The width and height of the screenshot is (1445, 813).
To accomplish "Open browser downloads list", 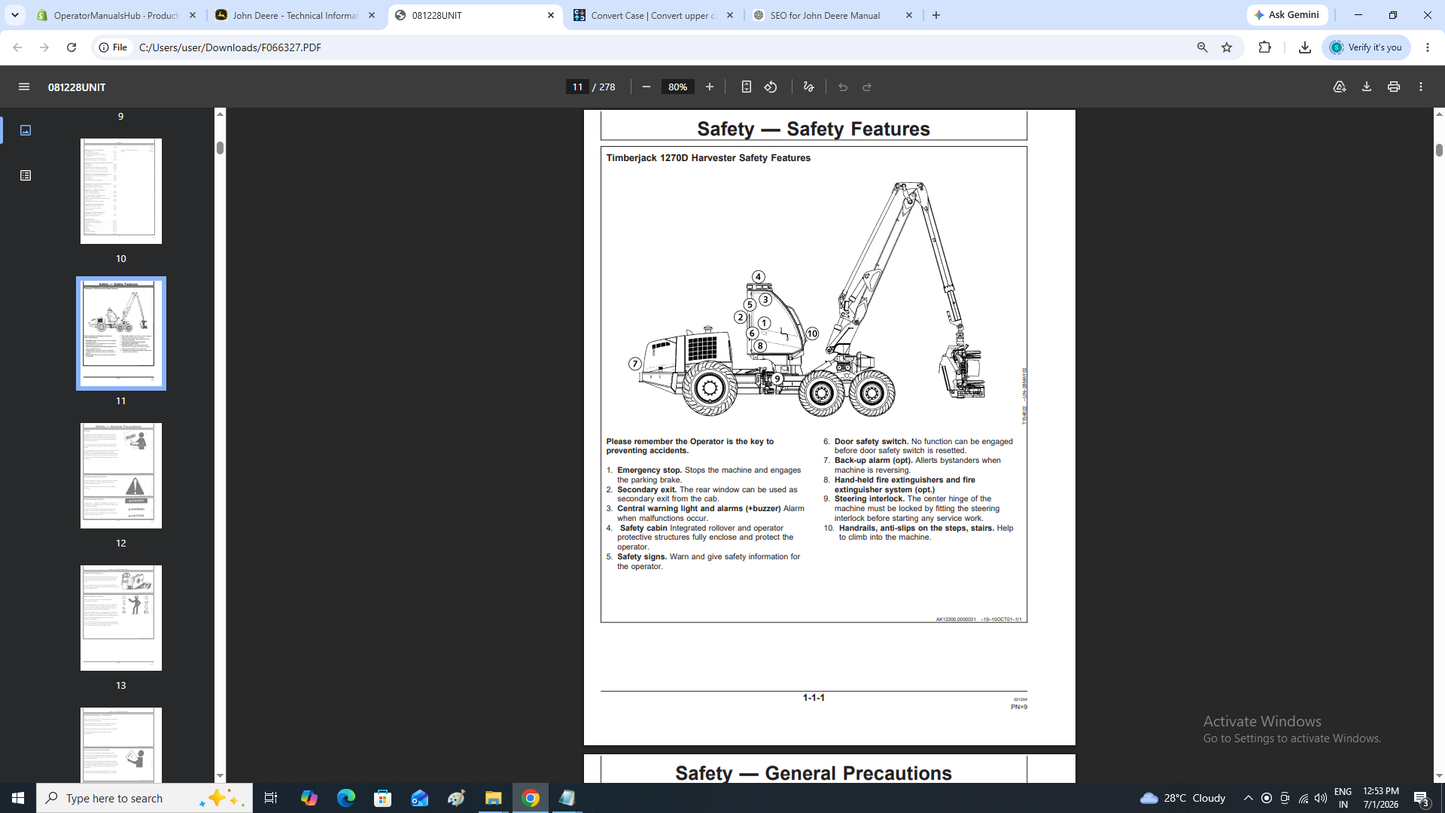I will 1305,47.
